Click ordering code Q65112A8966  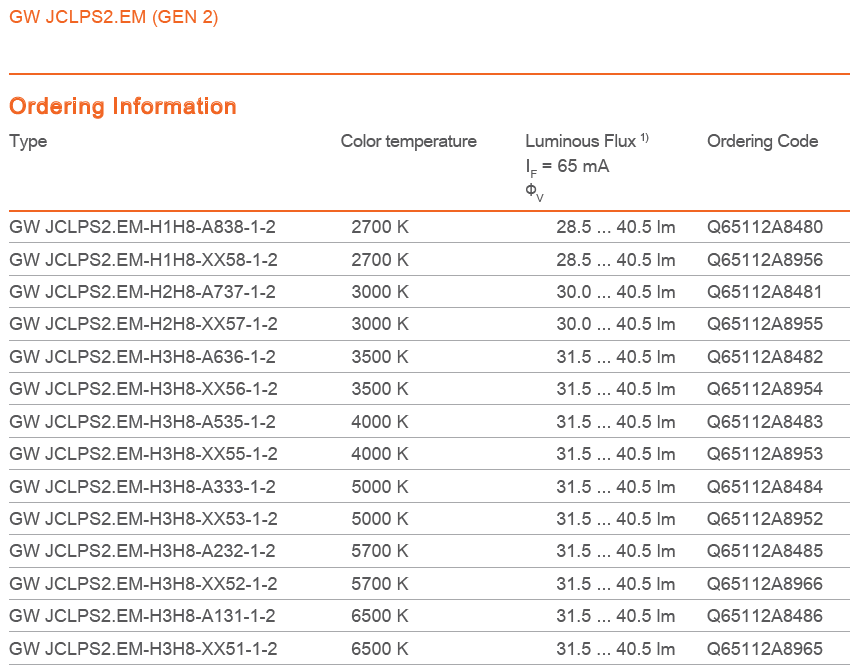[x=765, y=584]
